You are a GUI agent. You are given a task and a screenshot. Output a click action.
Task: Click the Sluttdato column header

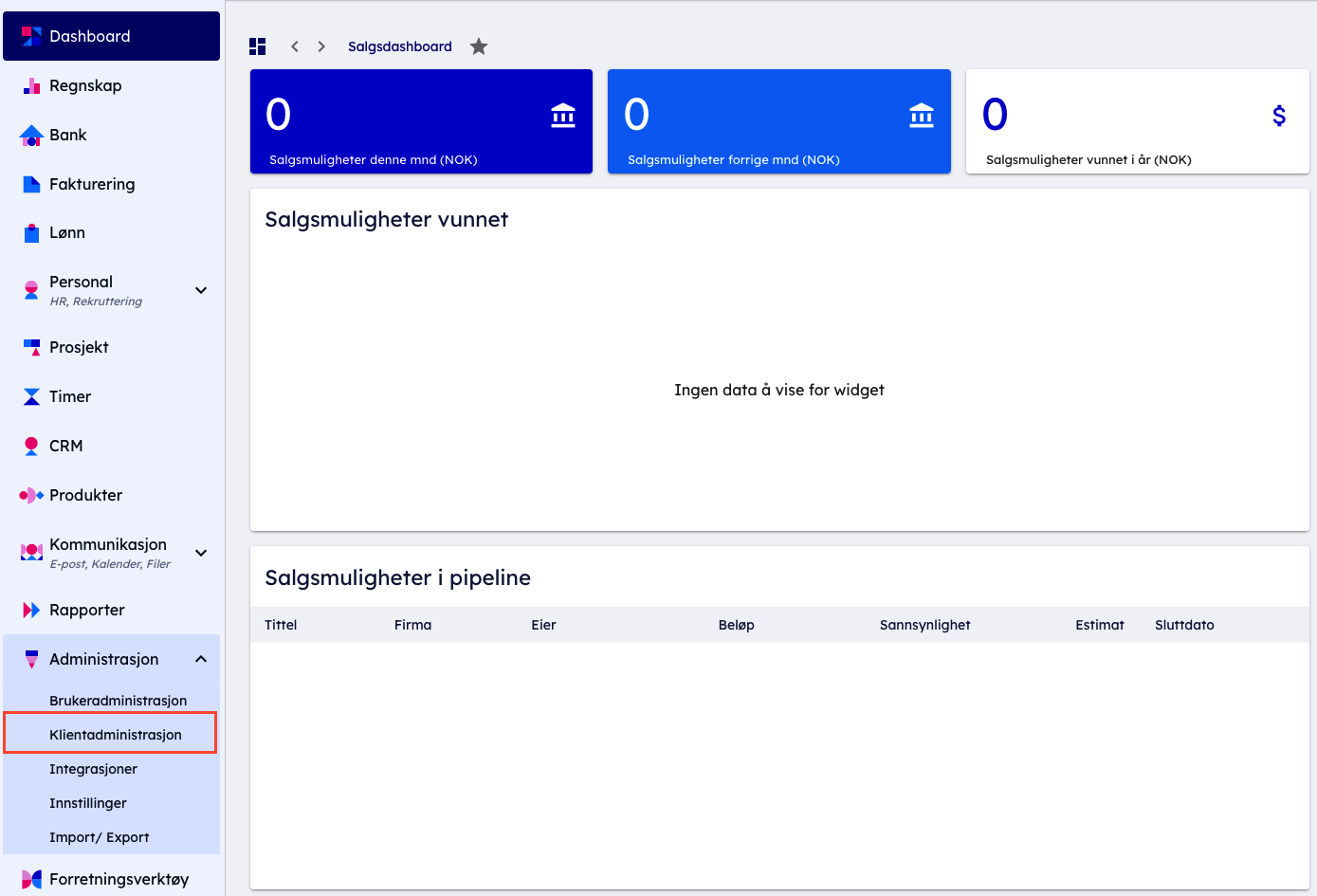pos(1184,625)
